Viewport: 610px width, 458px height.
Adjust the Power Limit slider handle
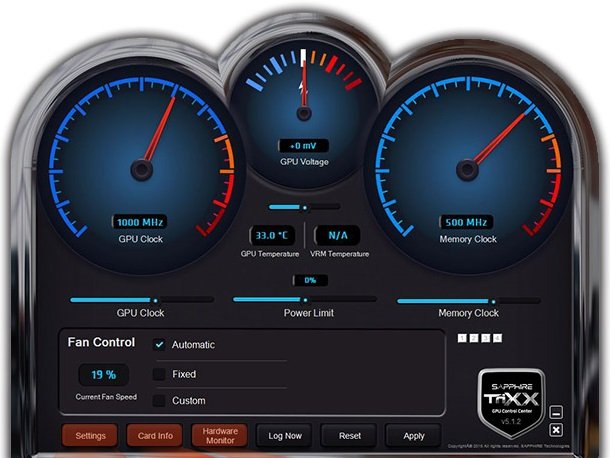coord(305,300)
